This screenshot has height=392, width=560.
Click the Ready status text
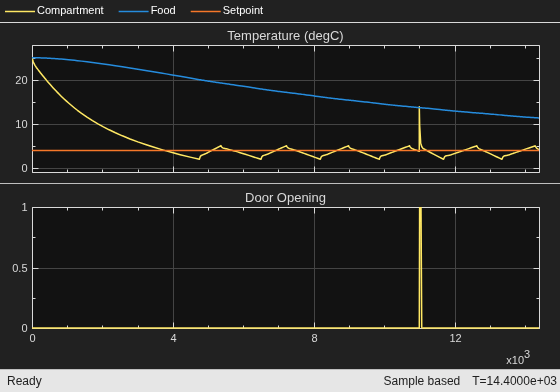(24, 381)
